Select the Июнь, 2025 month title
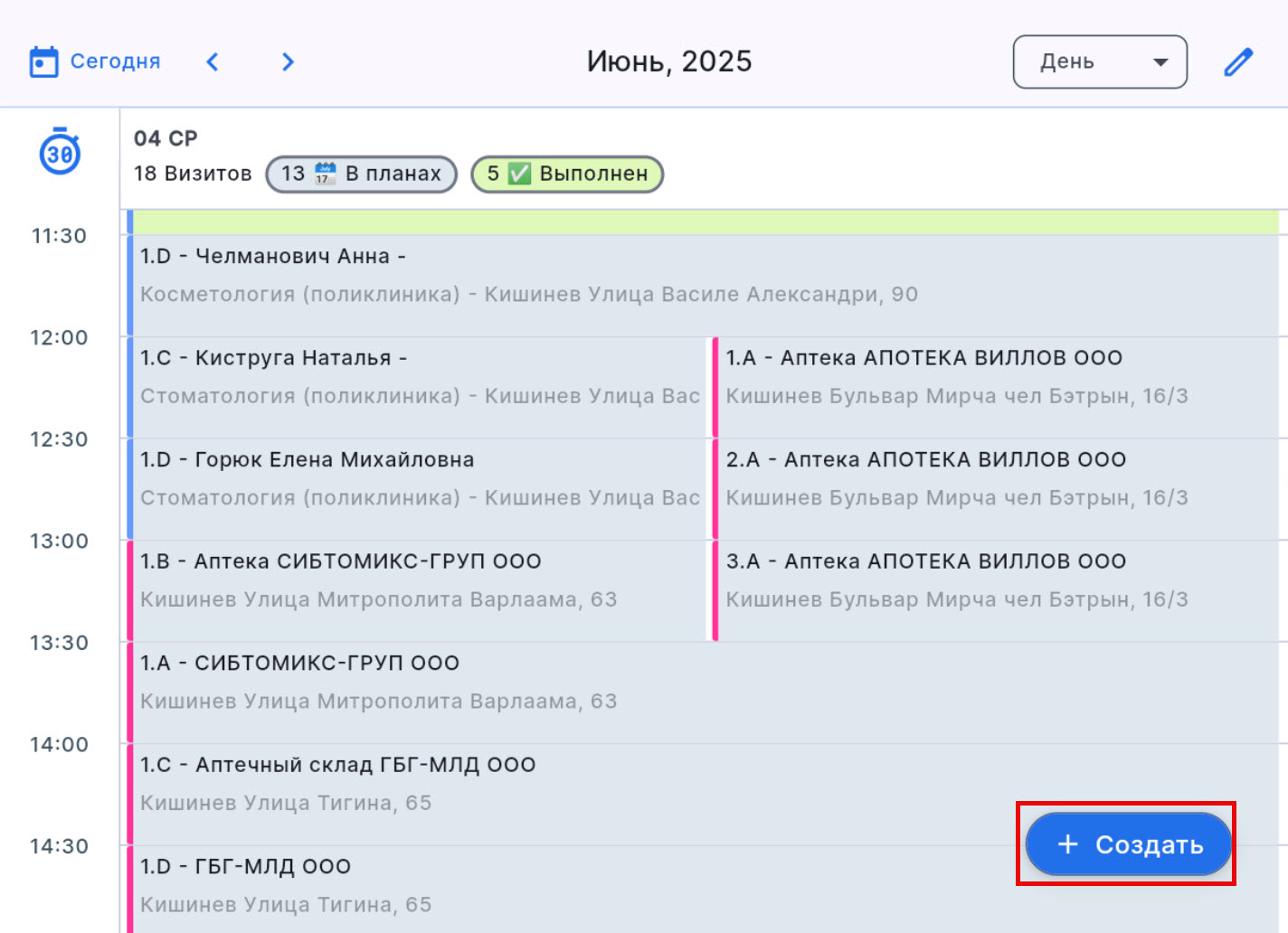Screen dimensions: 1288x933 [669, 61]
